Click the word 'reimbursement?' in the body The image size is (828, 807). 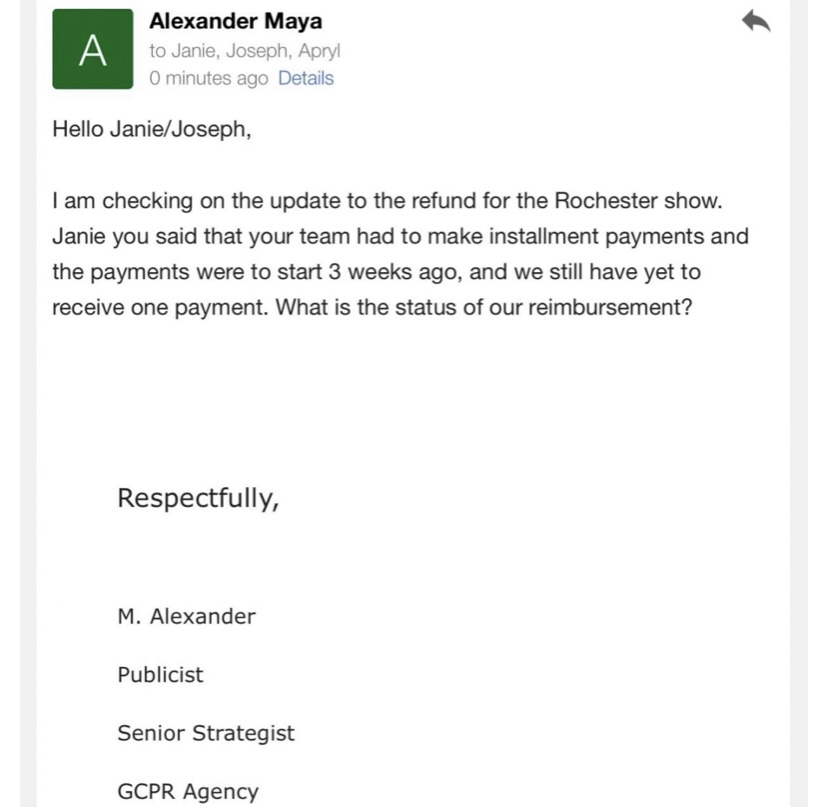(610, 307)
